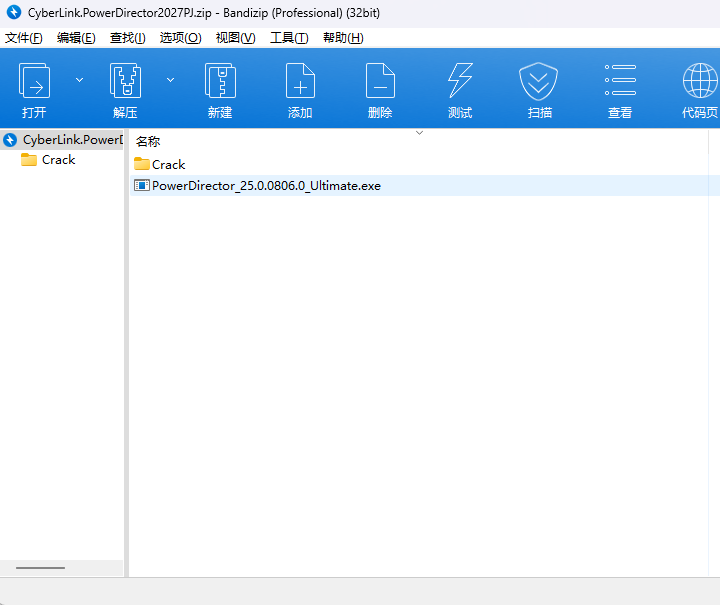Click the Bandizip logo in the title bar
This screenshot has width=720, height=605.
pyautogui.click(x=14, y=12)
